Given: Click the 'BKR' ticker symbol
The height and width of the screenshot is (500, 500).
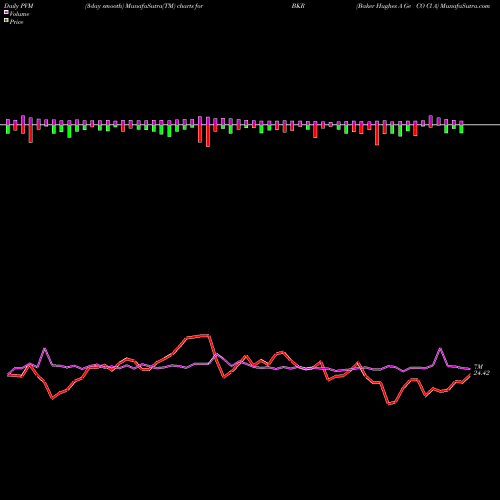Looking at the screenshot, I should pos(298,6).
